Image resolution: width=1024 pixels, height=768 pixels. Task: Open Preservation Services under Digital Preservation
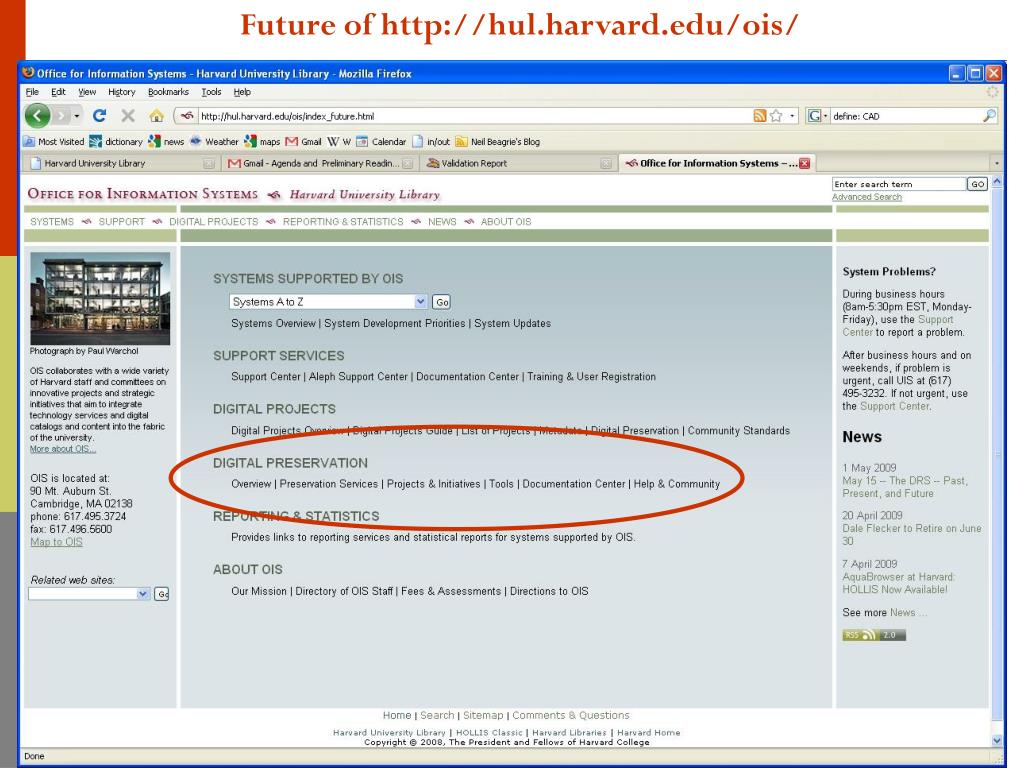[328, 484]
